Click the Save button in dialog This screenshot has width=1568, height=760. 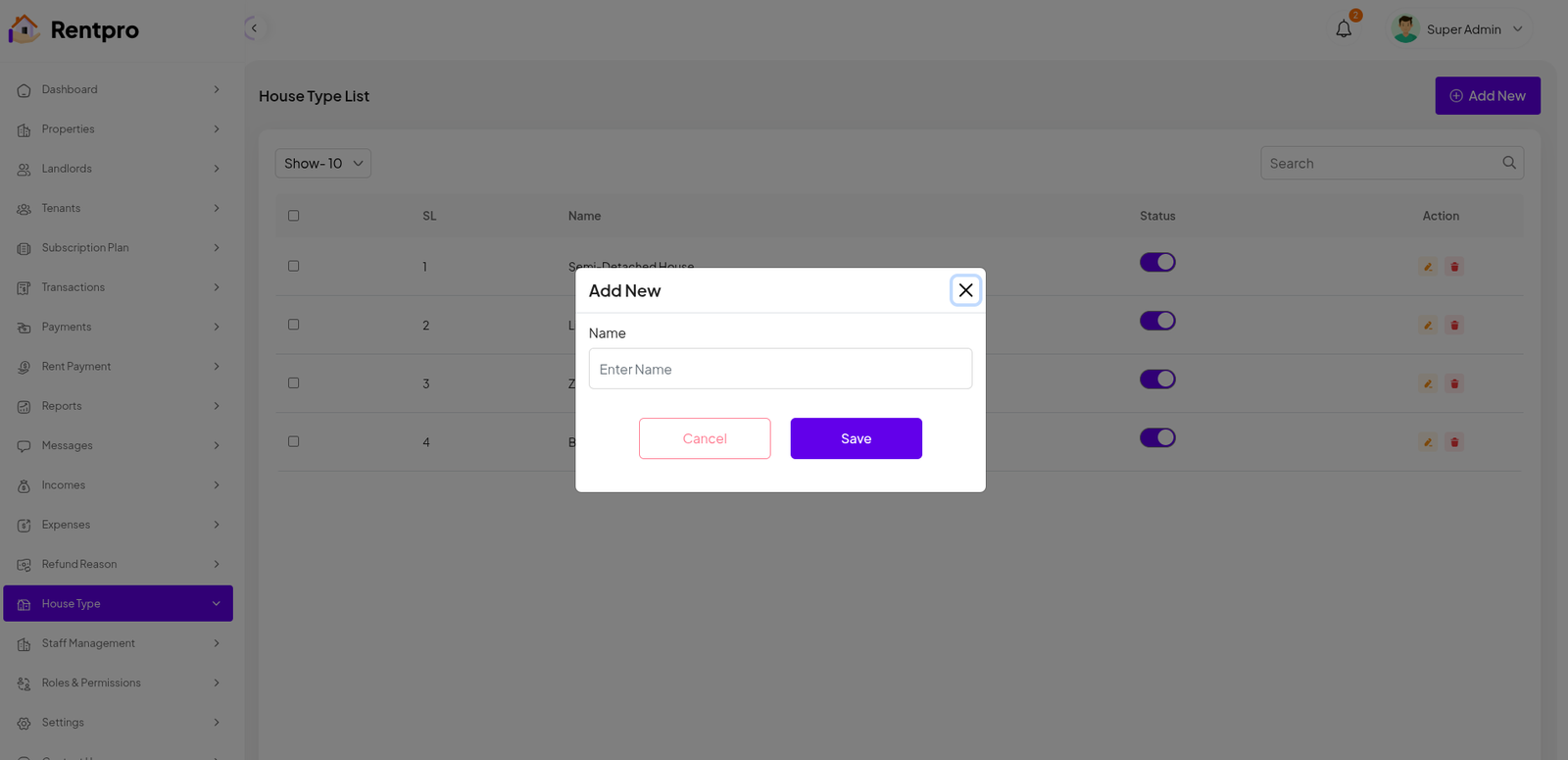pyautogui.click(x=856, y=438)
